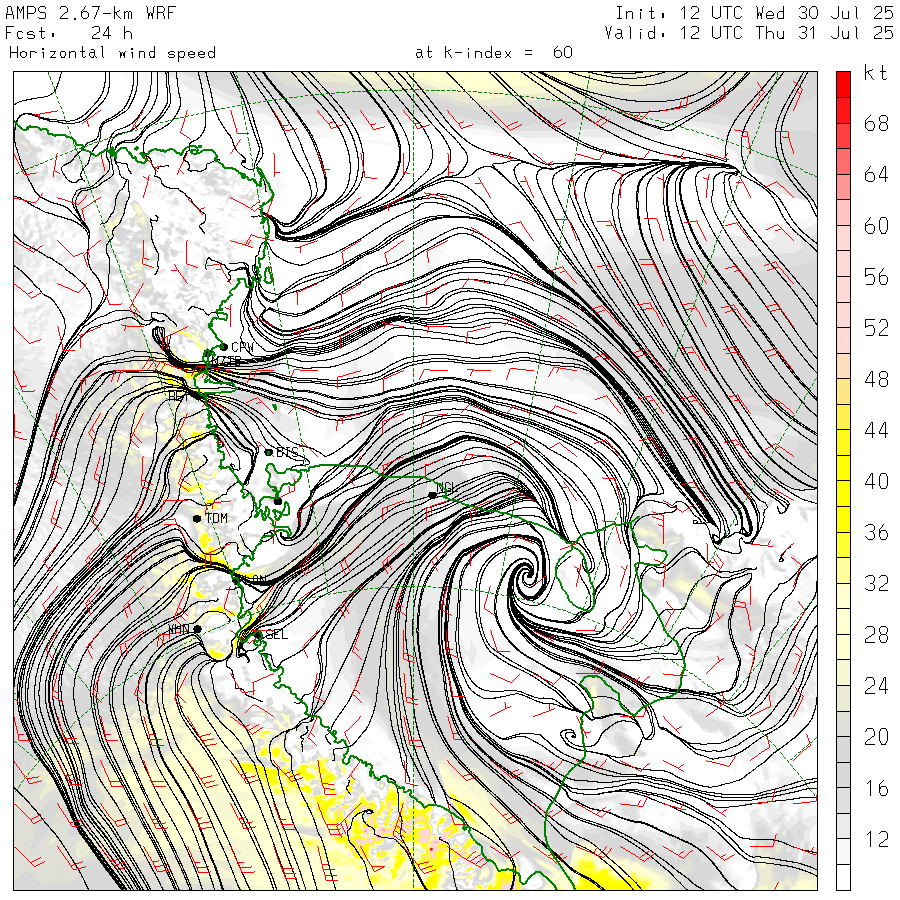This screenshot has width=900, height=900.
Task: Click the NHD station label
Action: point(179,630)
